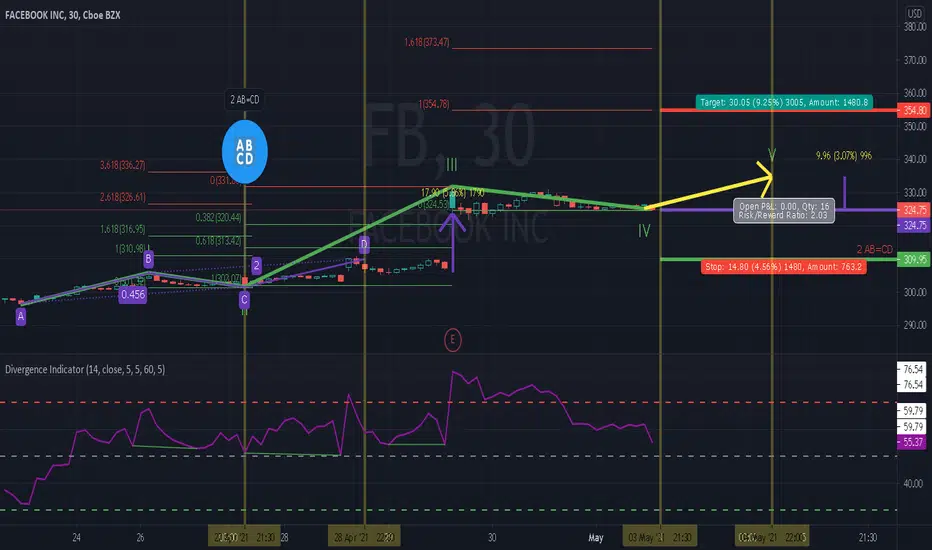Click the USD currency label
The image size is (932, 550).
tap(914, 13)
